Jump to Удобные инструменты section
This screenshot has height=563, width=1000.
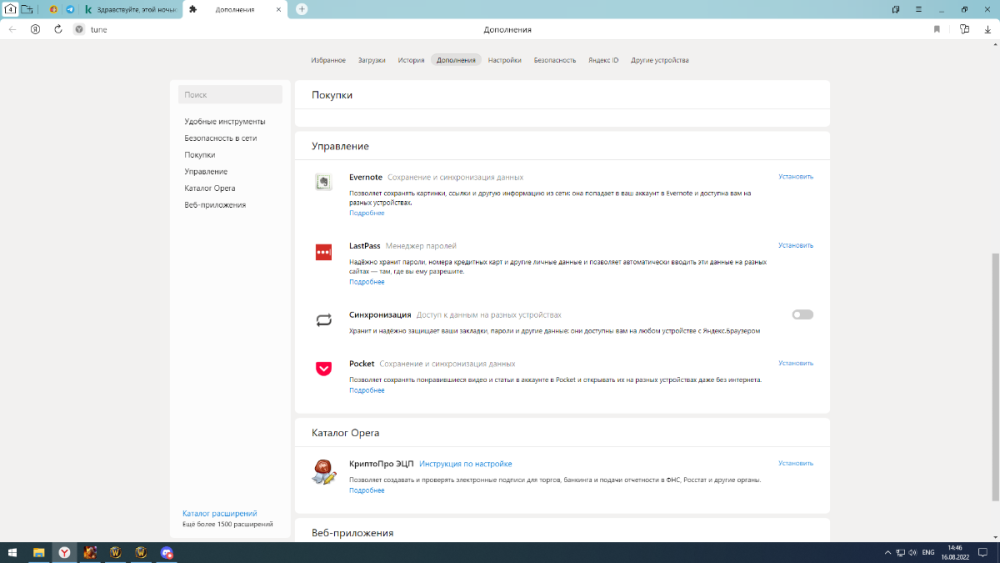coord(224,121)
